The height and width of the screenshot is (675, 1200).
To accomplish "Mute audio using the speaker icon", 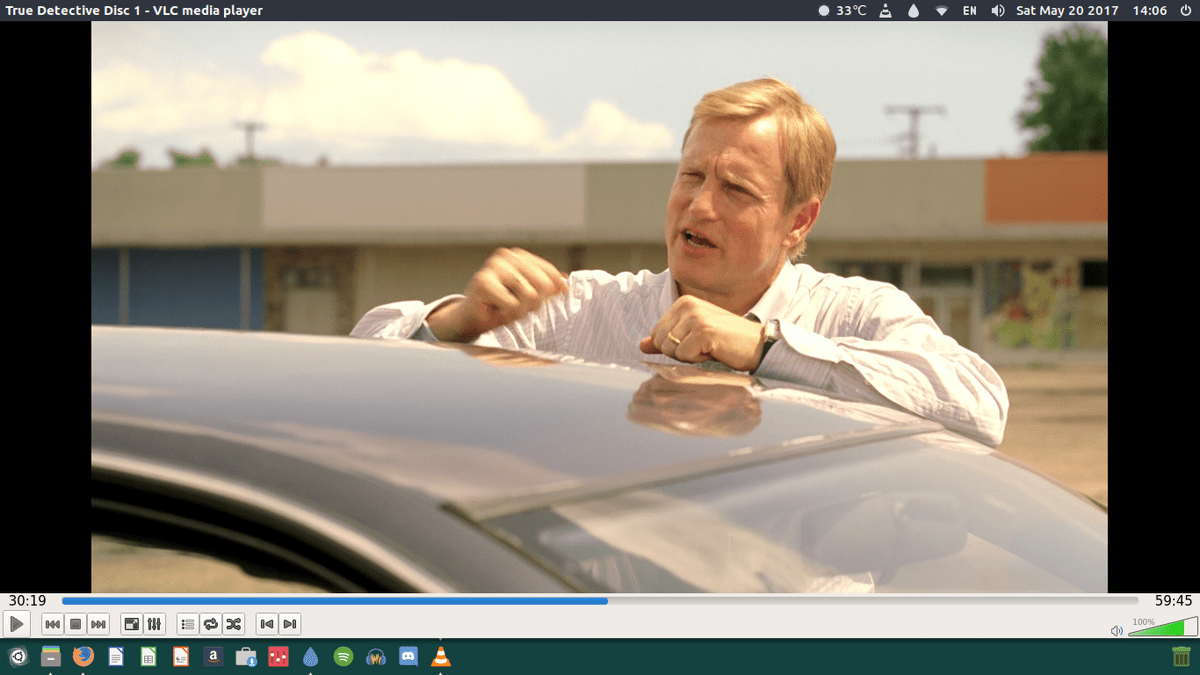I will (x=1117, y=631).
